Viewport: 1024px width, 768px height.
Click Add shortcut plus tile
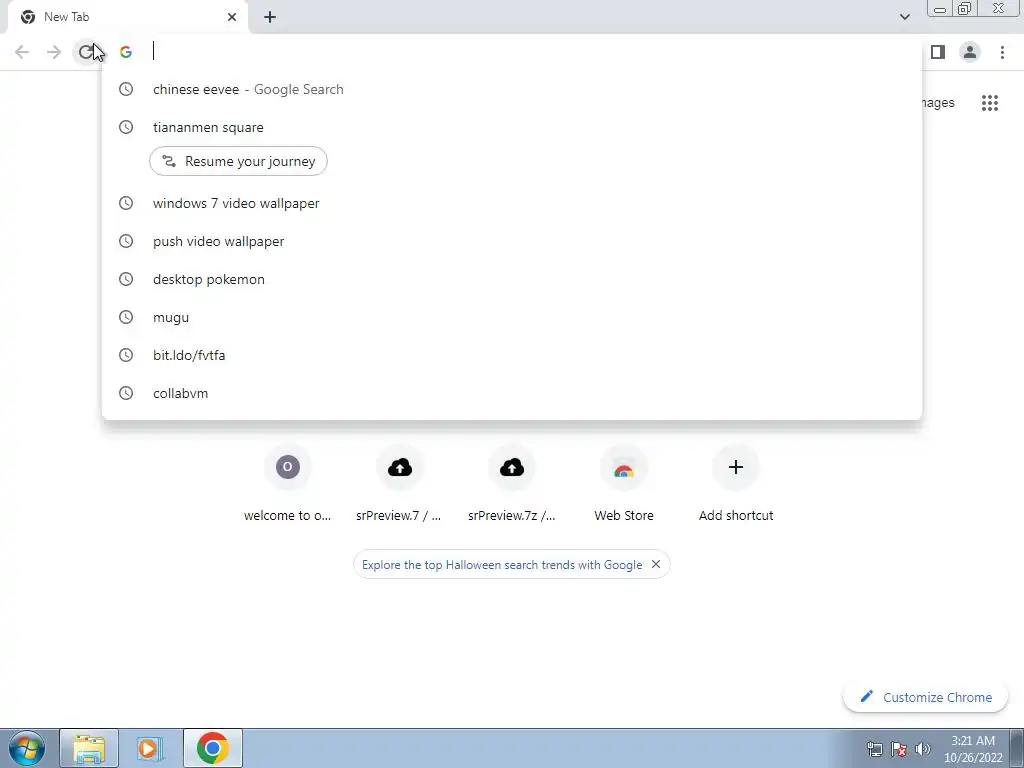tap(736, 484)
